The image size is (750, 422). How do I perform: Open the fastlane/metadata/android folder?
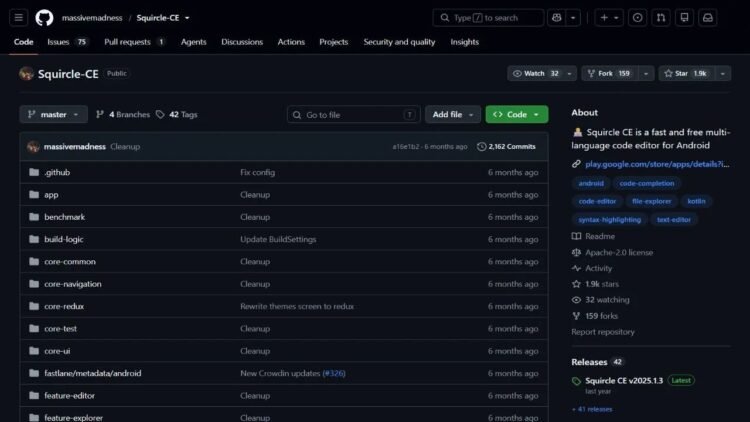tap(93, 373)
